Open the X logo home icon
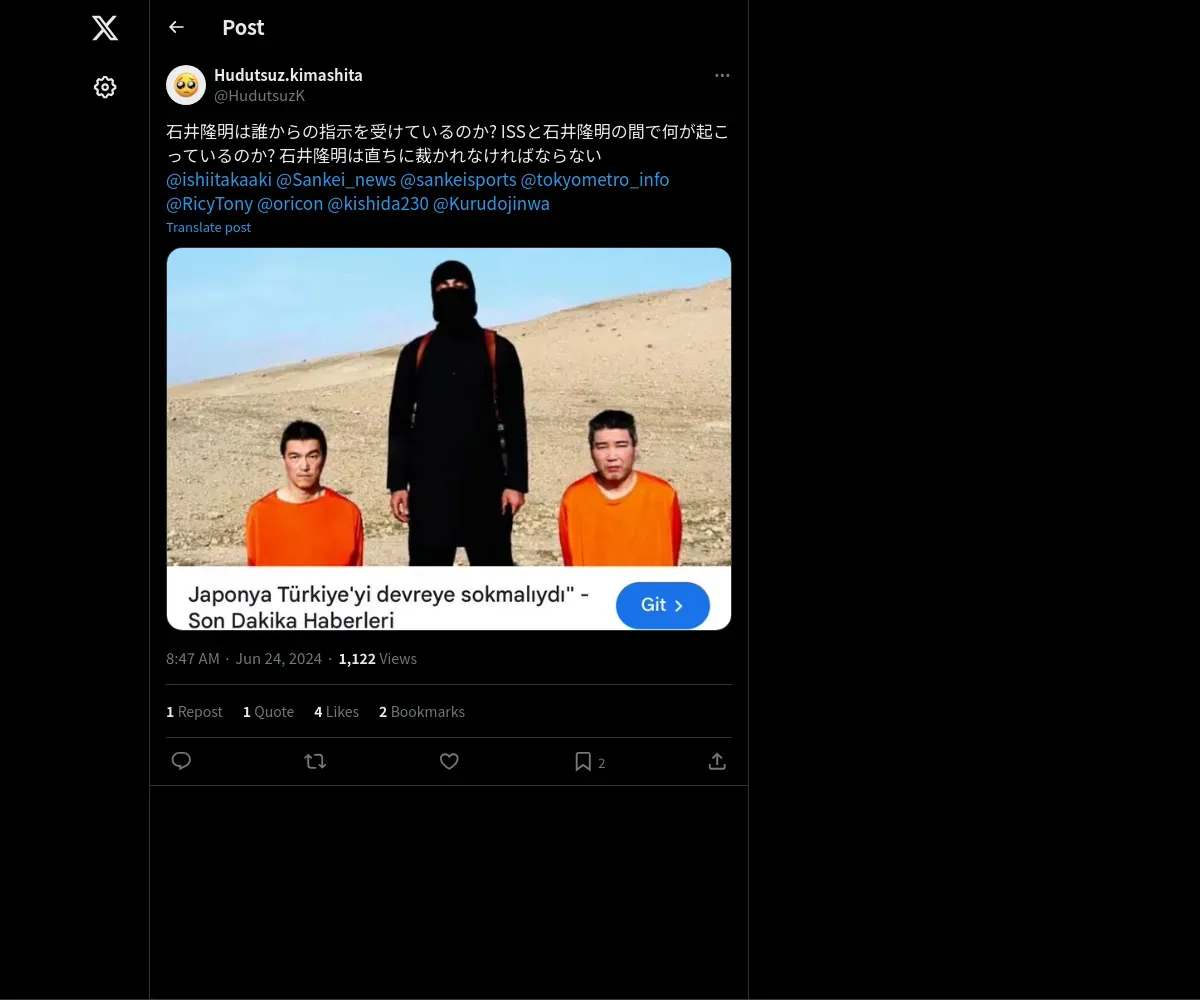 coord(105,28)
